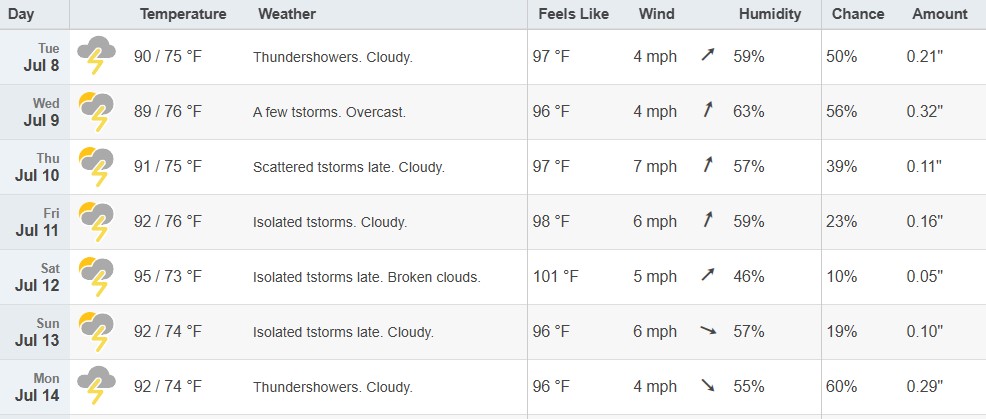Click the wind direction arrow for Jul 12

(x=708, y=276)
